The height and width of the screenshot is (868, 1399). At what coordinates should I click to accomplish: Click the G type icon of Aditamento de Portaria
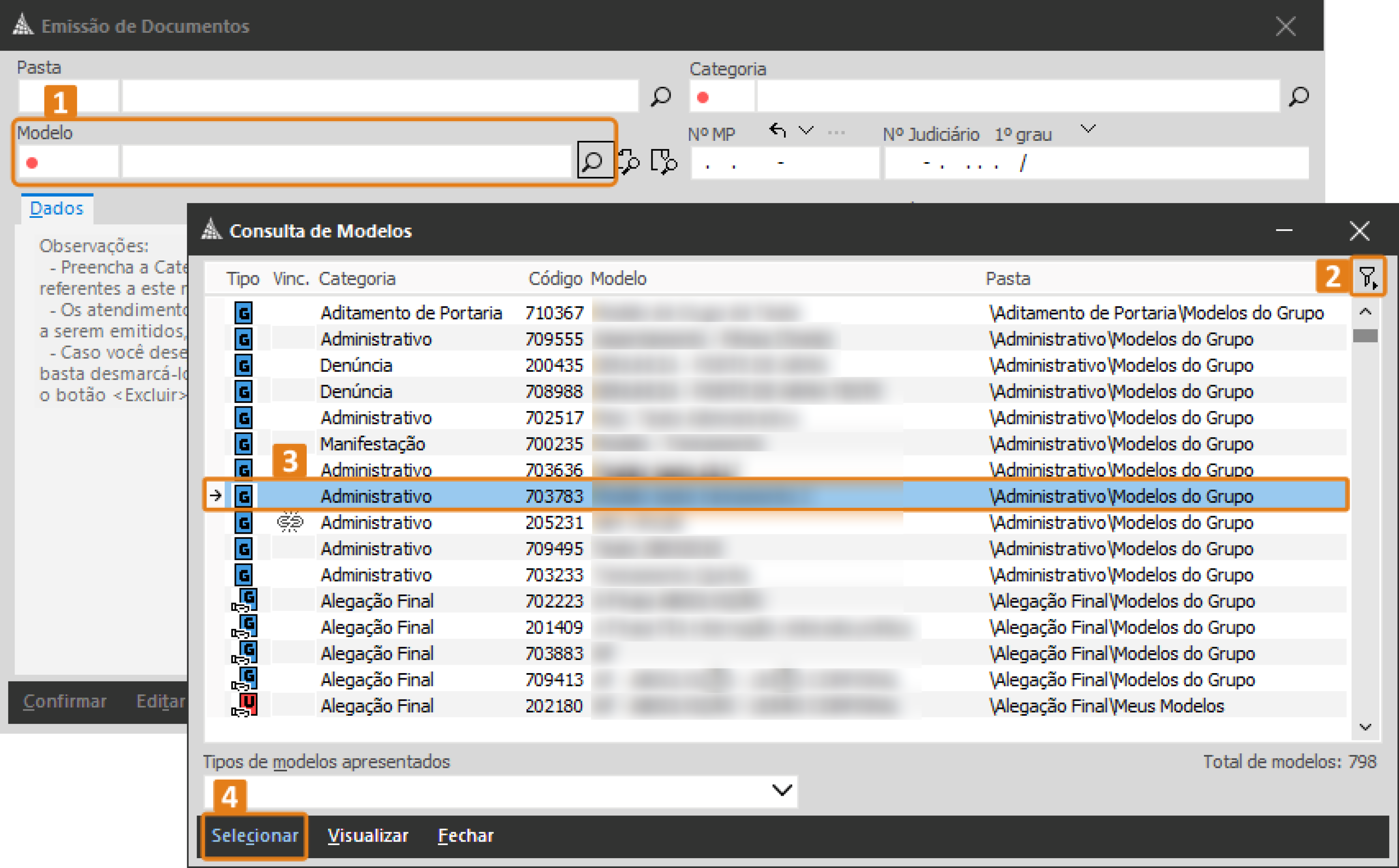(x=244, y=313)
